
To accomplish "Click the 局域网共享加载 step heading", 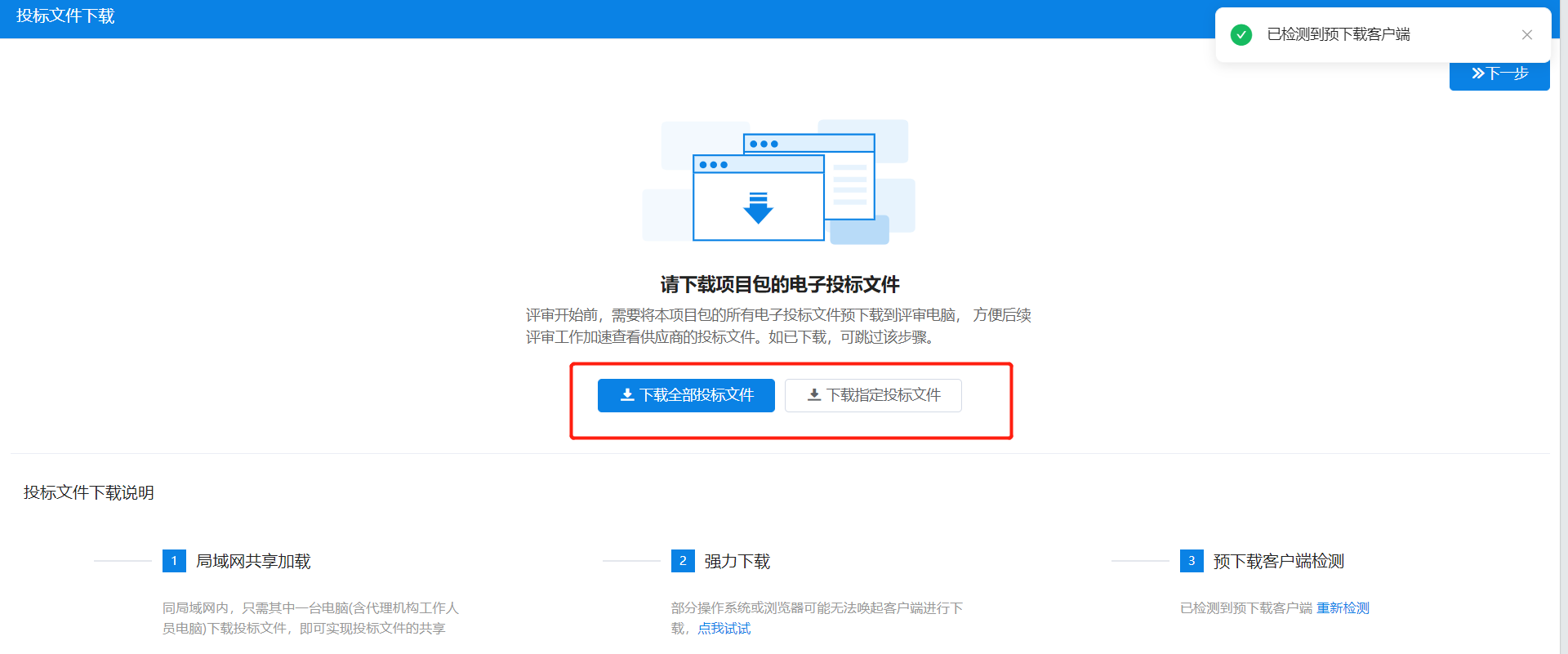I will click(x=253, y=562).
